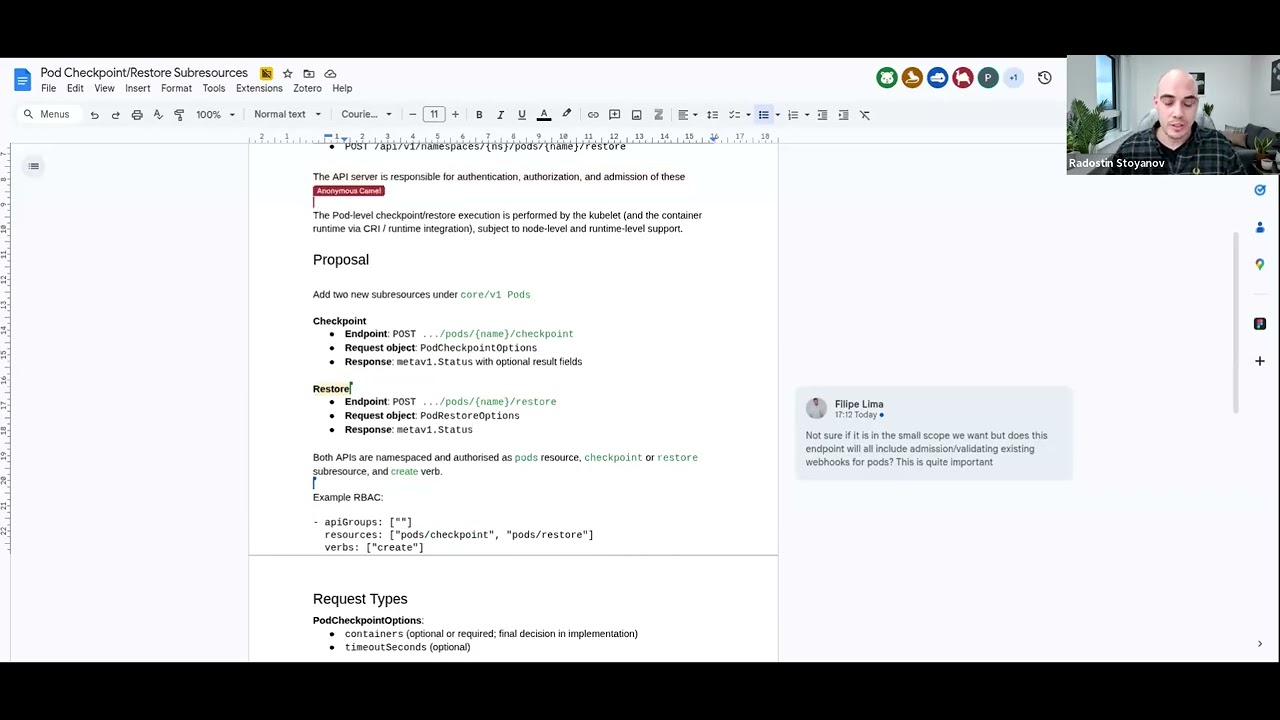
Task: Increase the indent
Action: [843, 115]
